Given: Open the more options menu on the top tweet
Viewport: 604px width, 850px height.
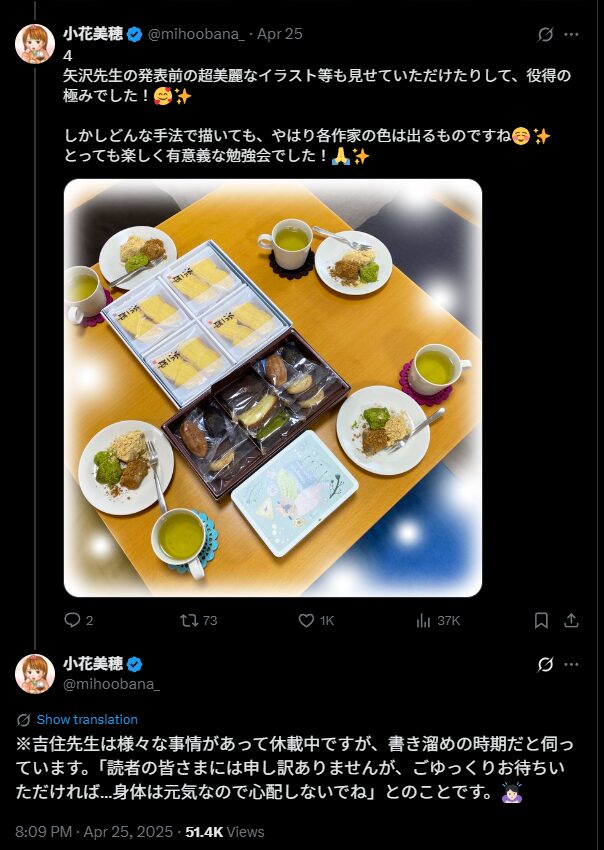Looking at the screenshot, I should 571,34.
